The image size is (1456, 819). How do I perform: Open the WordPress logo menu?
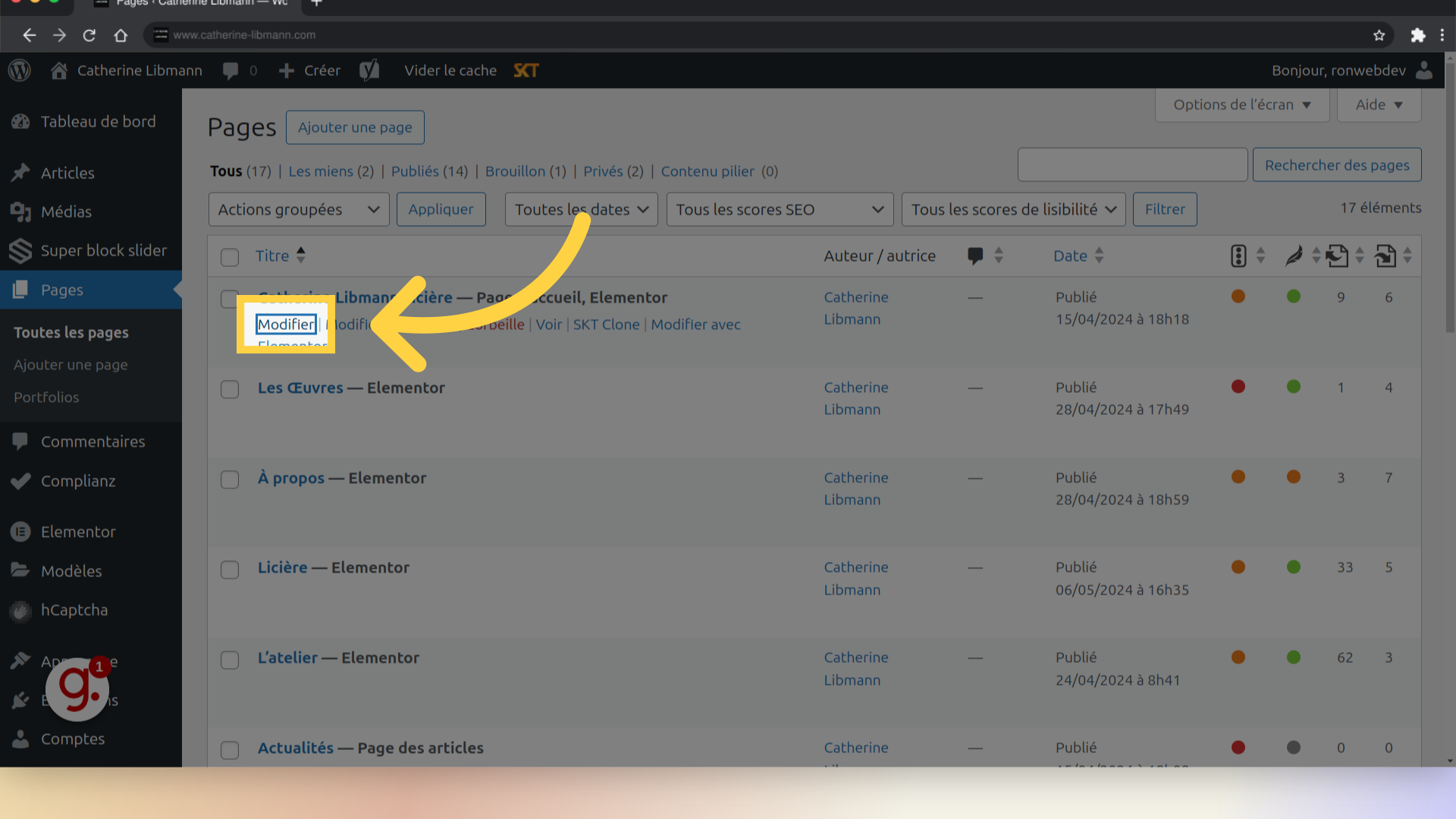click(20, 71)
